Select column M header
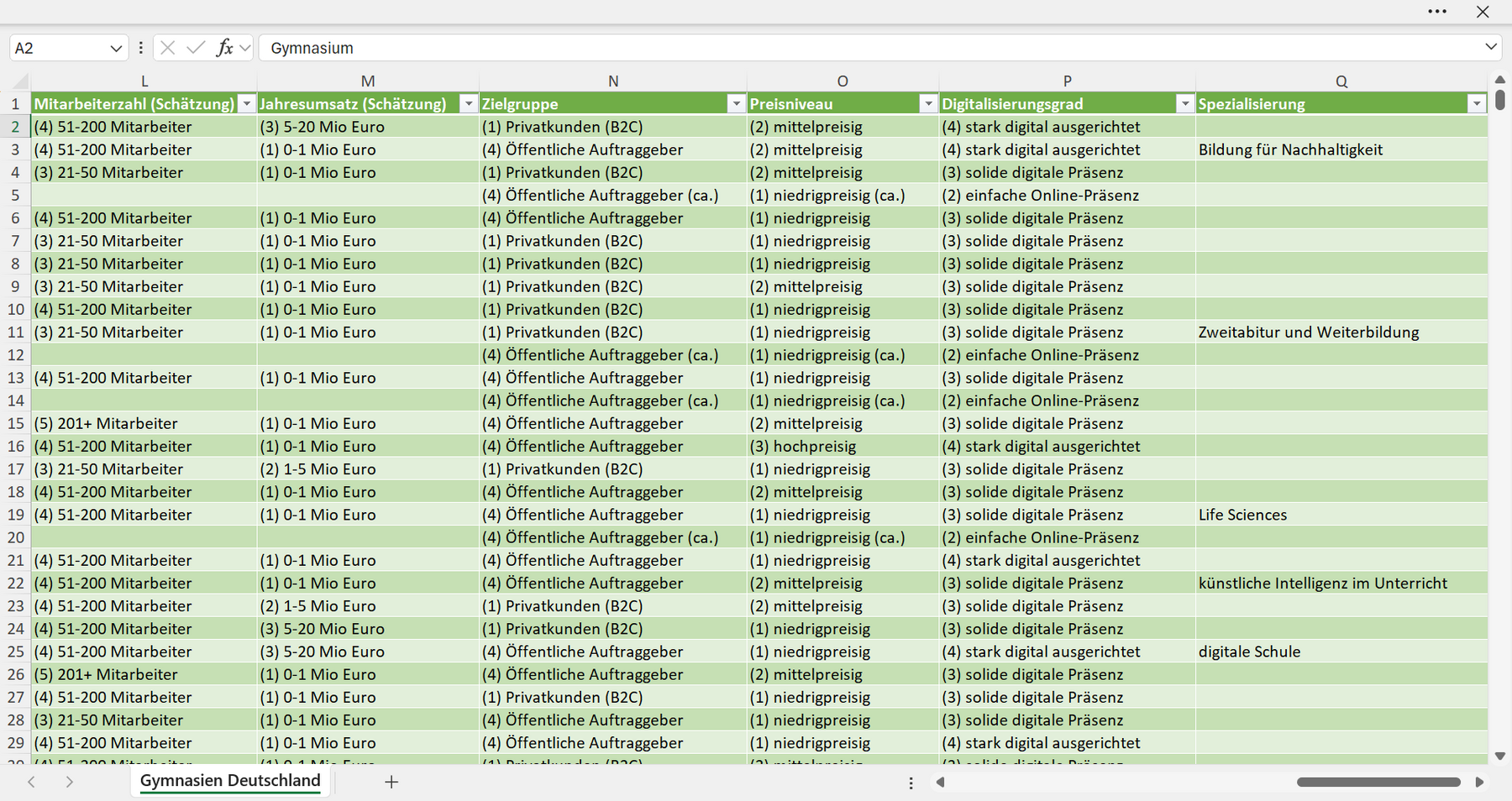 click(368, 81)
